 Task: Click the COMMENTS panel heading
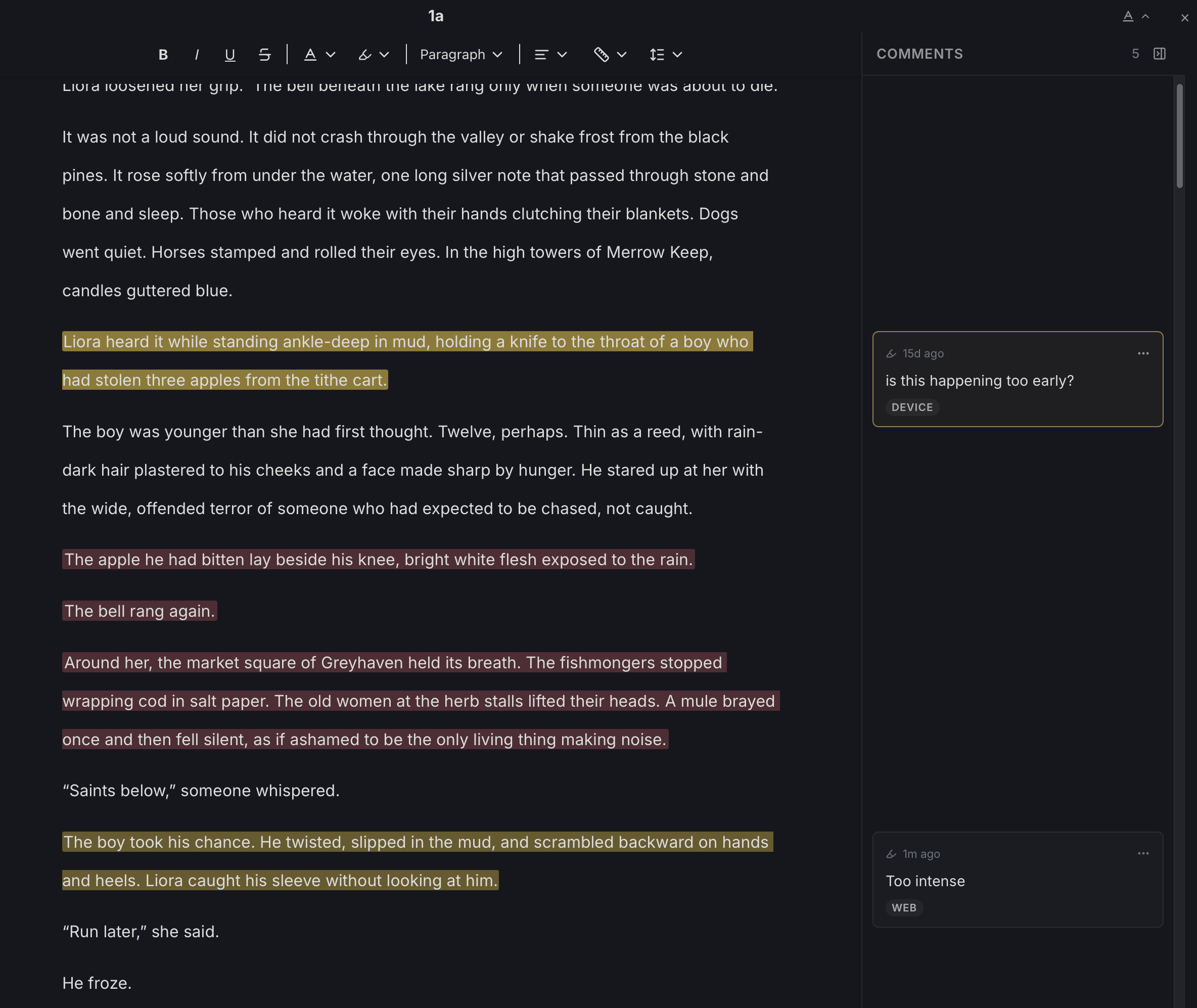click(x=919, y=54)
